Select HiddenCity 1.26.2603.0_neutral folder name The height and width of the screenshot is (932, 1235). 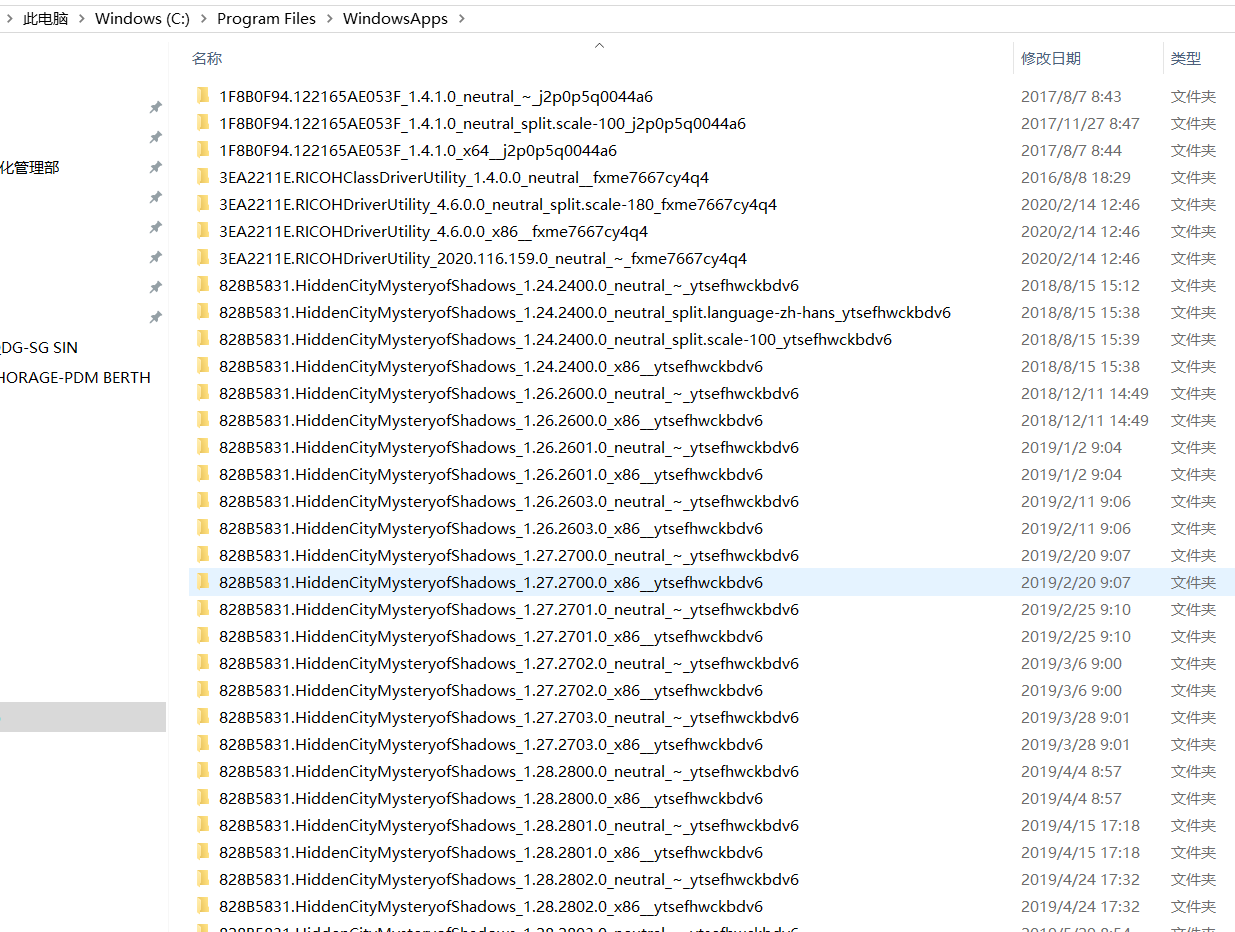point(509,502)
